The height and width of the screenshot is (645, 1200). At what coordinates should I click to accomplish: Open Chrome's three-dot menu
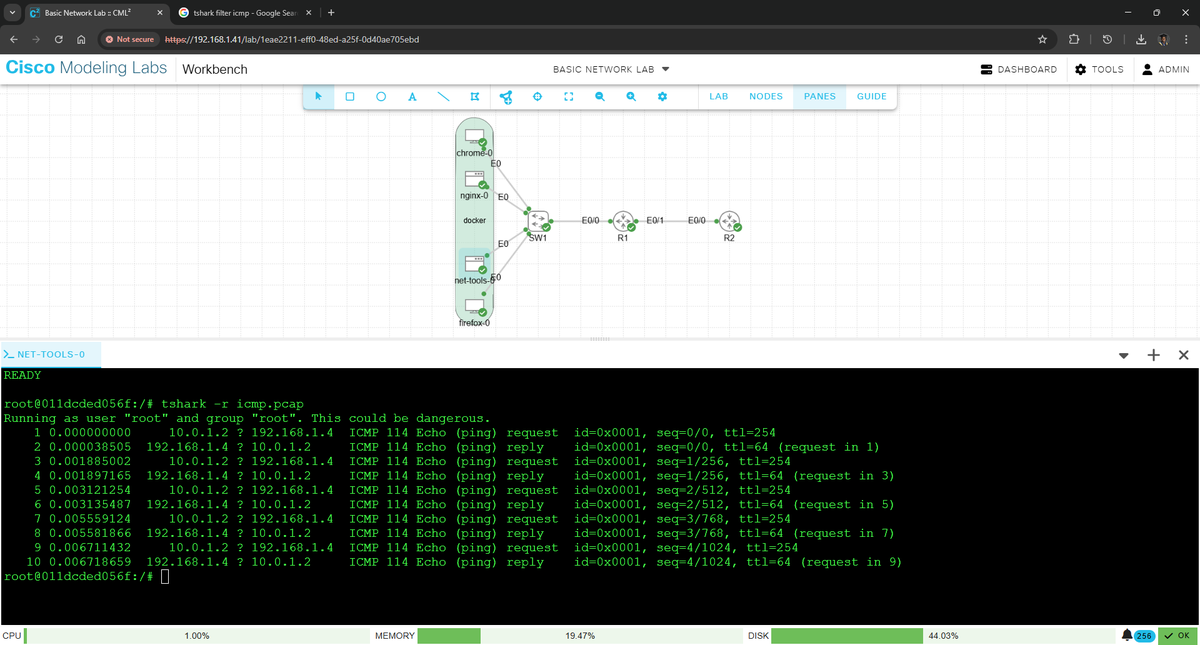pyautogui.click(x=1185, y=39)
